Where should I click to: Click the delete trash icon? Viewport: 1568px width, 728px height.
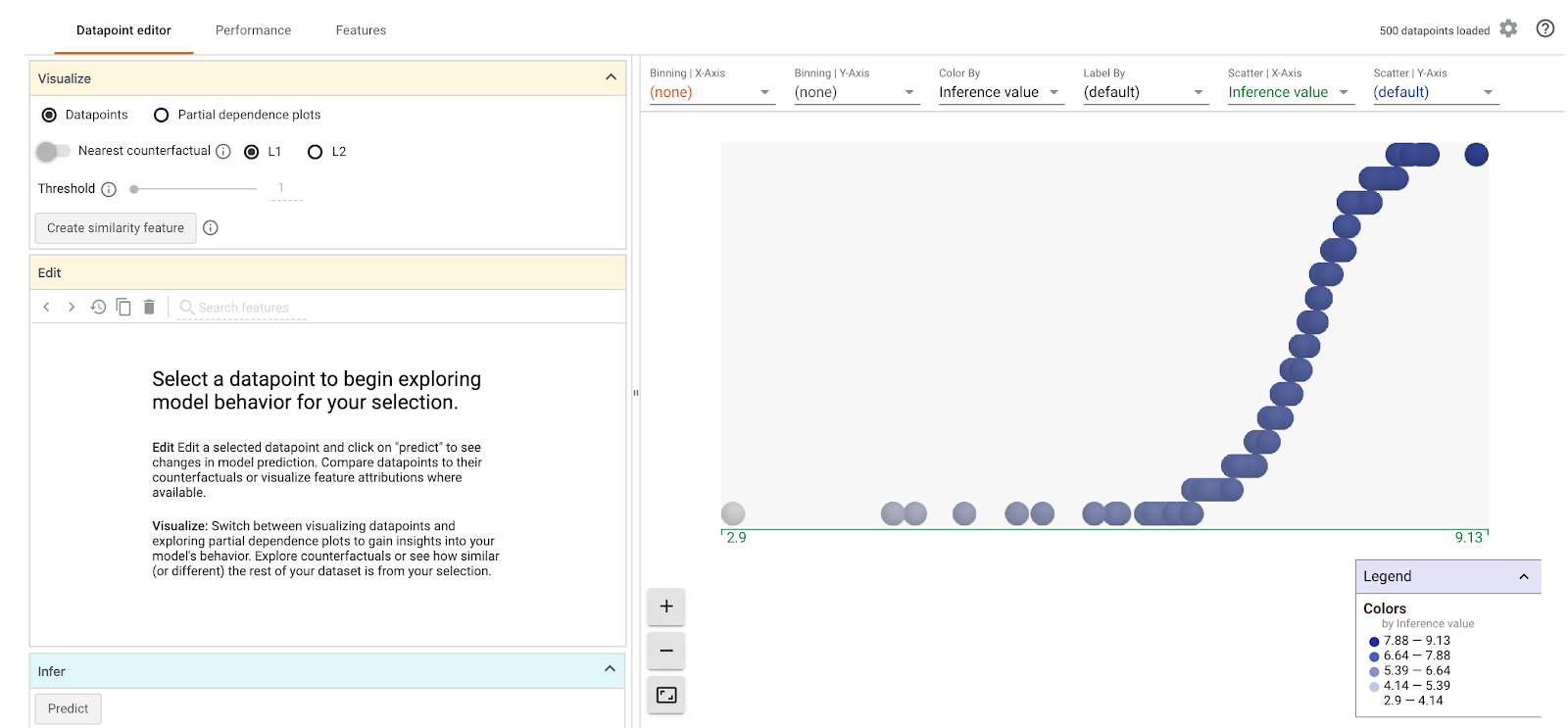point(149,307)
